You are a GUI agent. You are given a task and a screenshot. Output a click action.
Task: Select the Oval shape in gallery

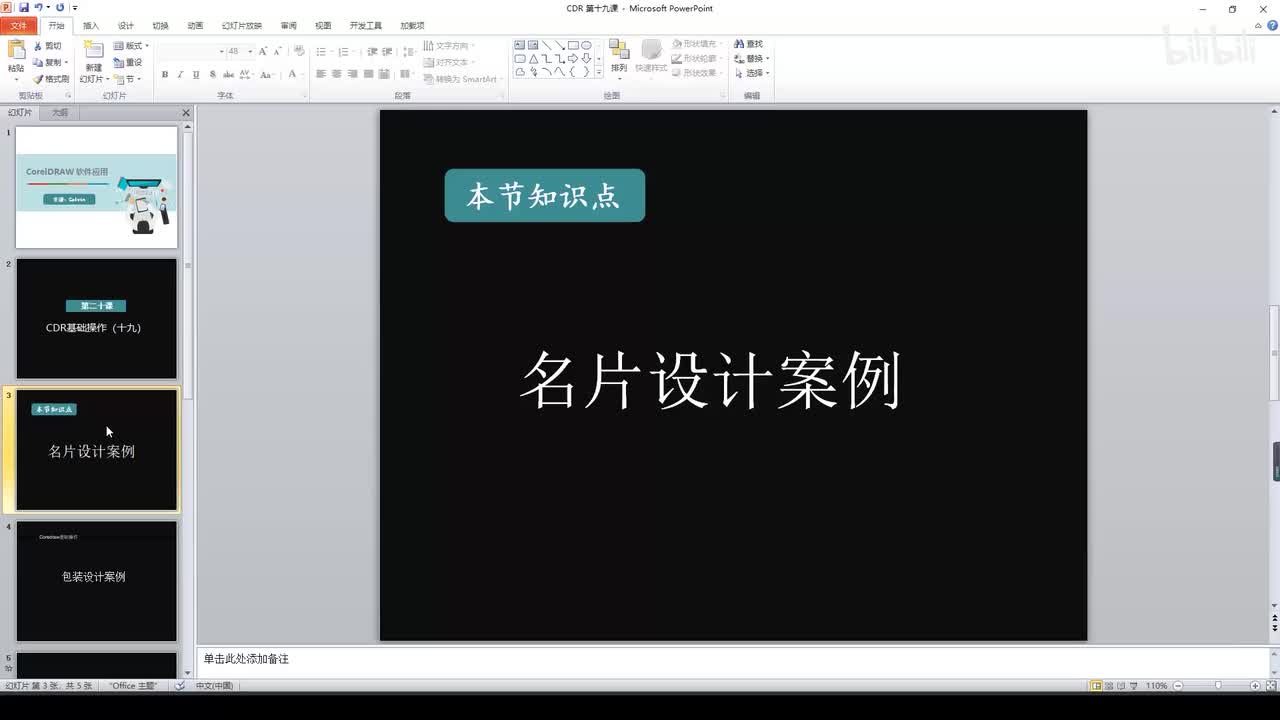click(586, 45)
